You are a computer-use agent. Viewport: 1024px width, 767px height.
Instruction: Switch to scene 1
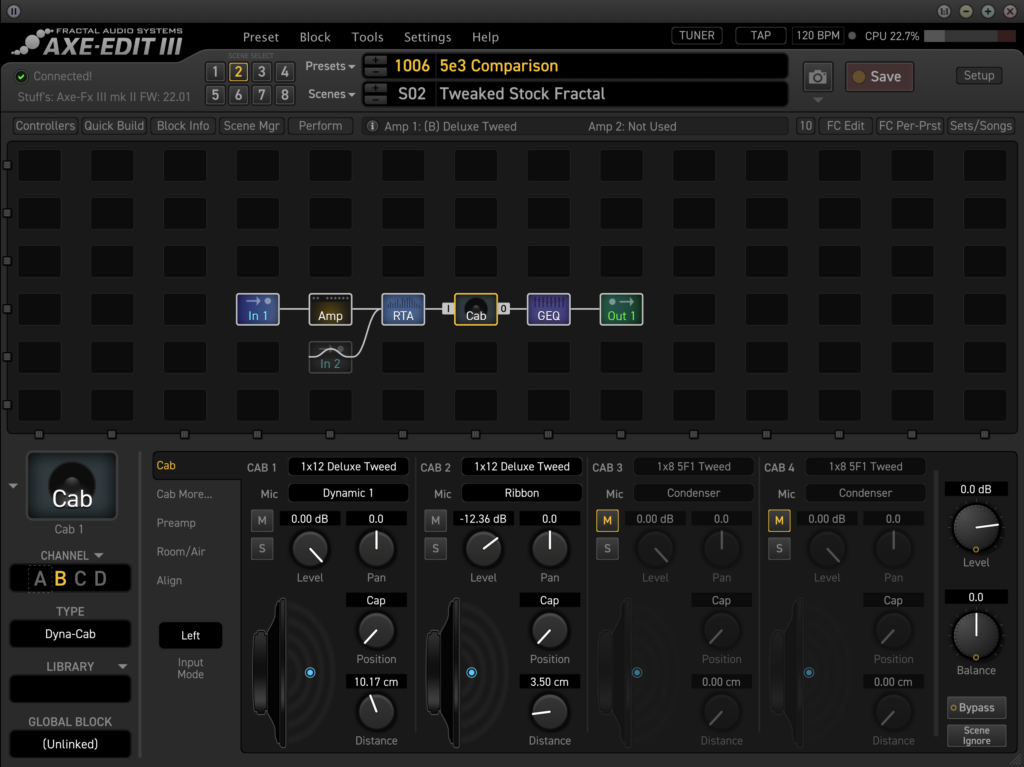click(x=215, y=72)
